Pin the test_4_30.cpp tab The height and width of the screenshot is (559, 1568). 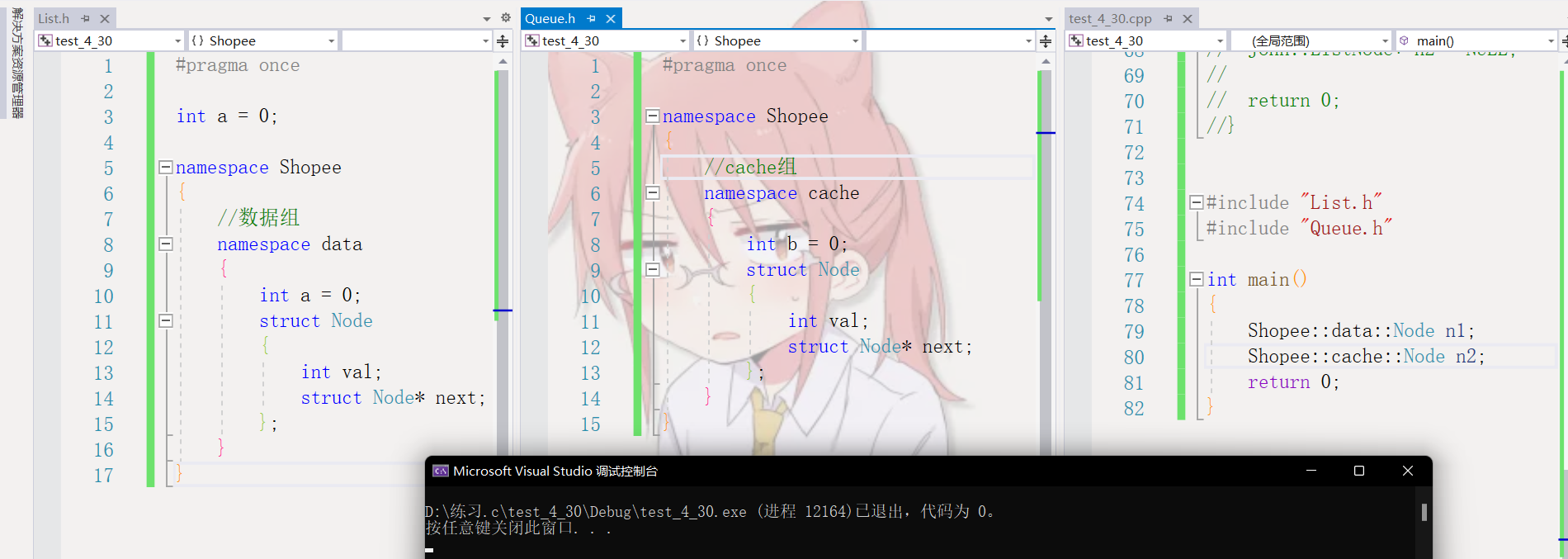[1168, 18]
